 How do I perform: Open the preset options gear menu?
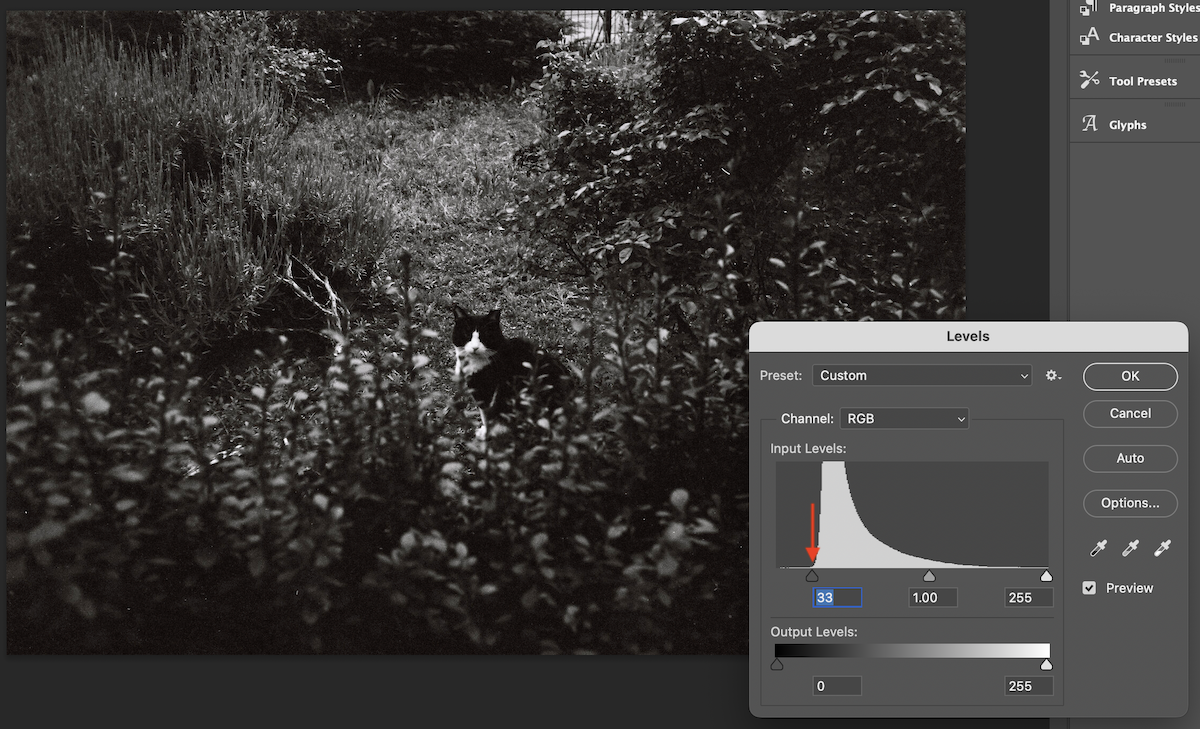click(x=1053, y=376)
